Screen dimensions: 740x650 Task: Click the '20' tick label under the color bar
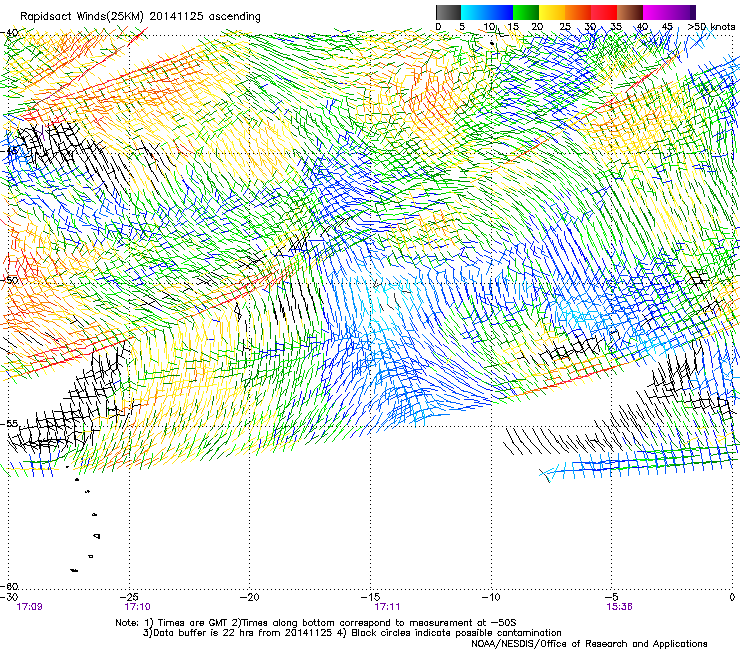(x=538, y=26)
